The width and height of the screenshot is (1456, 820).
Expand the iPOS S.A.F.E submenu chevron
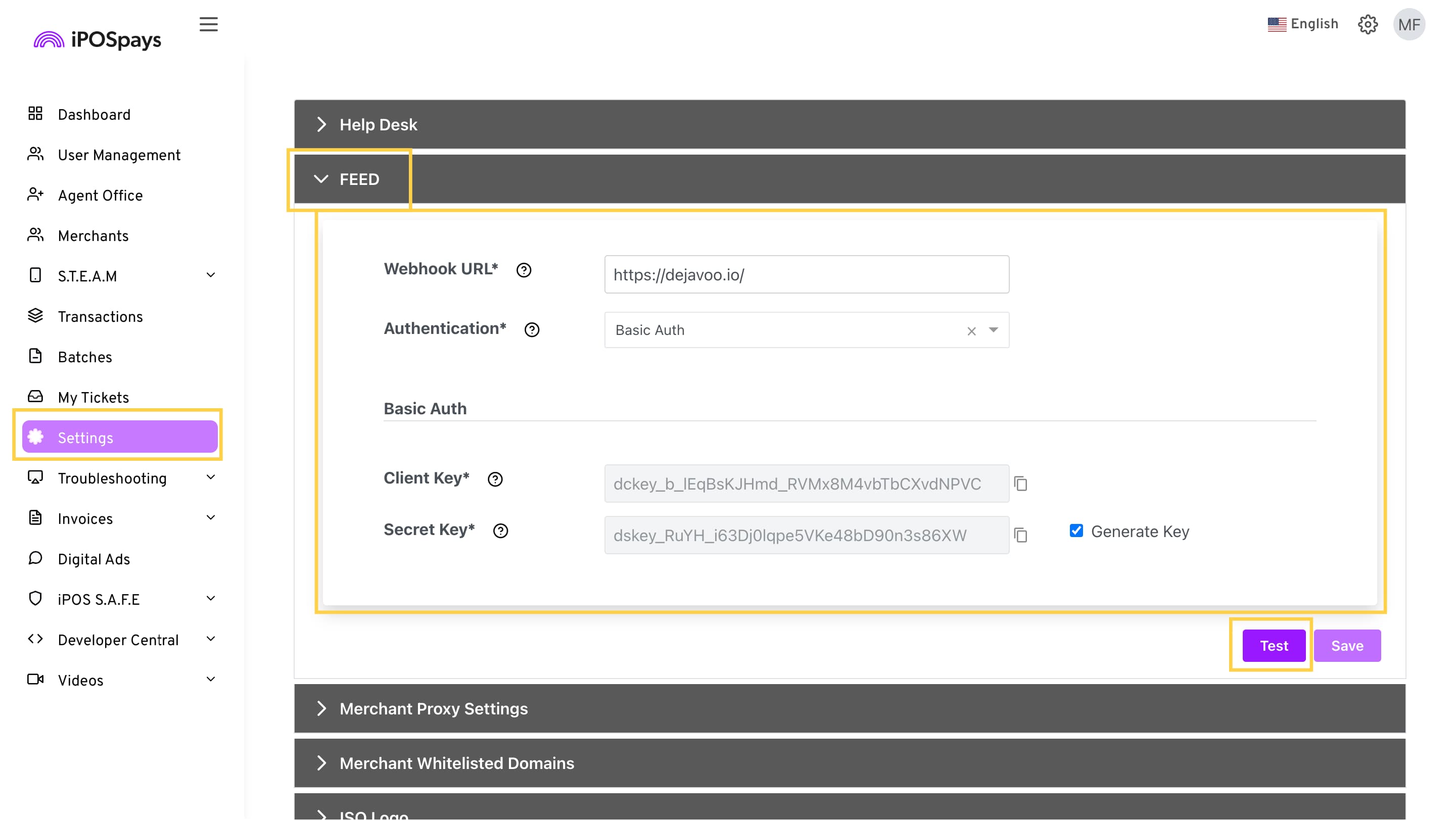point(211,599)
